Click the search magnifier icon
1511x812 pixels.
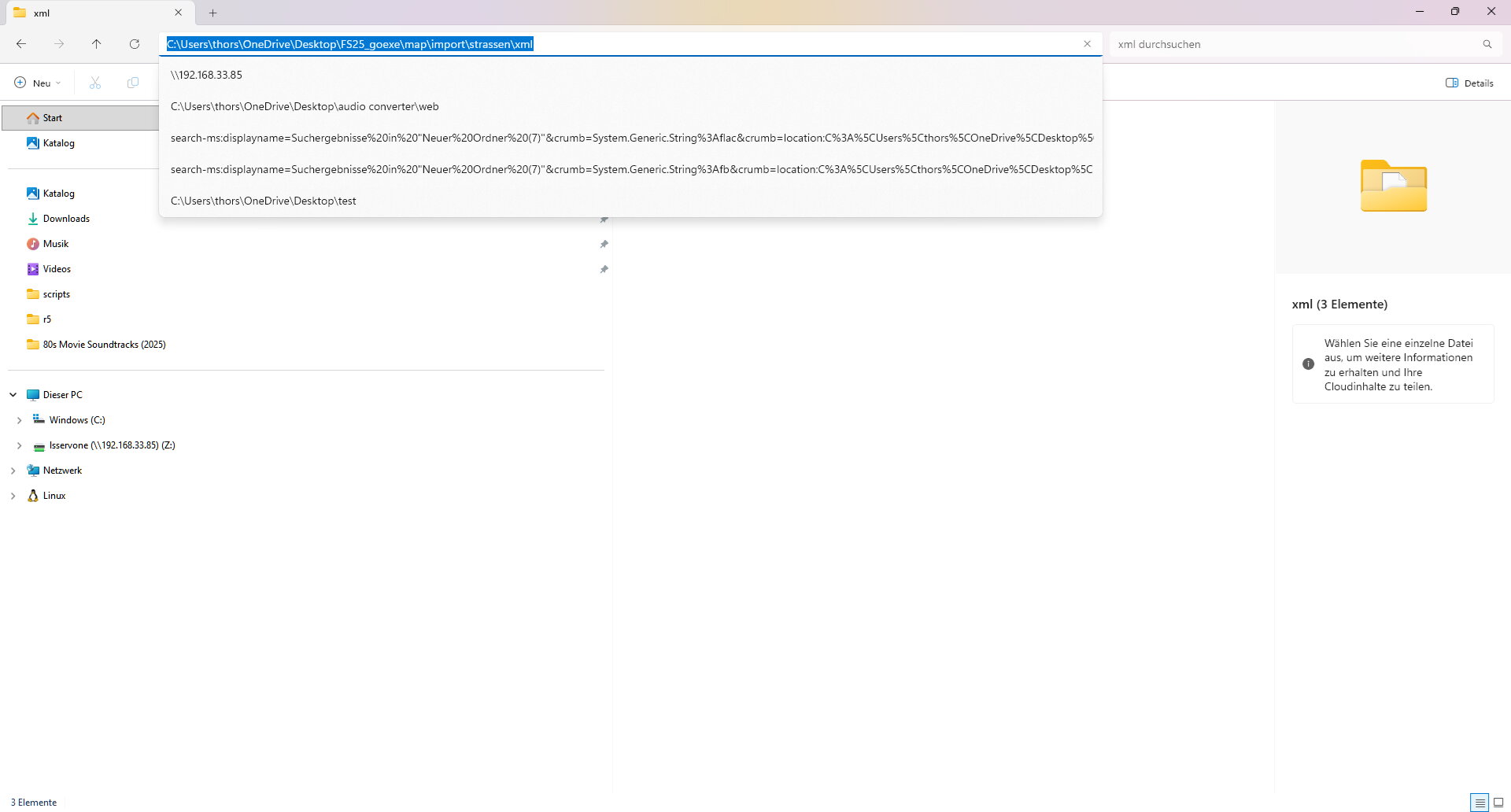pos(1487,44)
